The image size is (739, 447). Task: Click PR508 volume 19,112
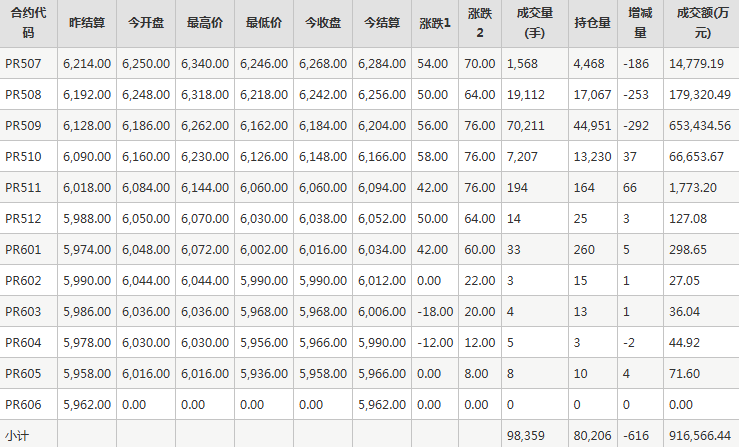[526, 95]
